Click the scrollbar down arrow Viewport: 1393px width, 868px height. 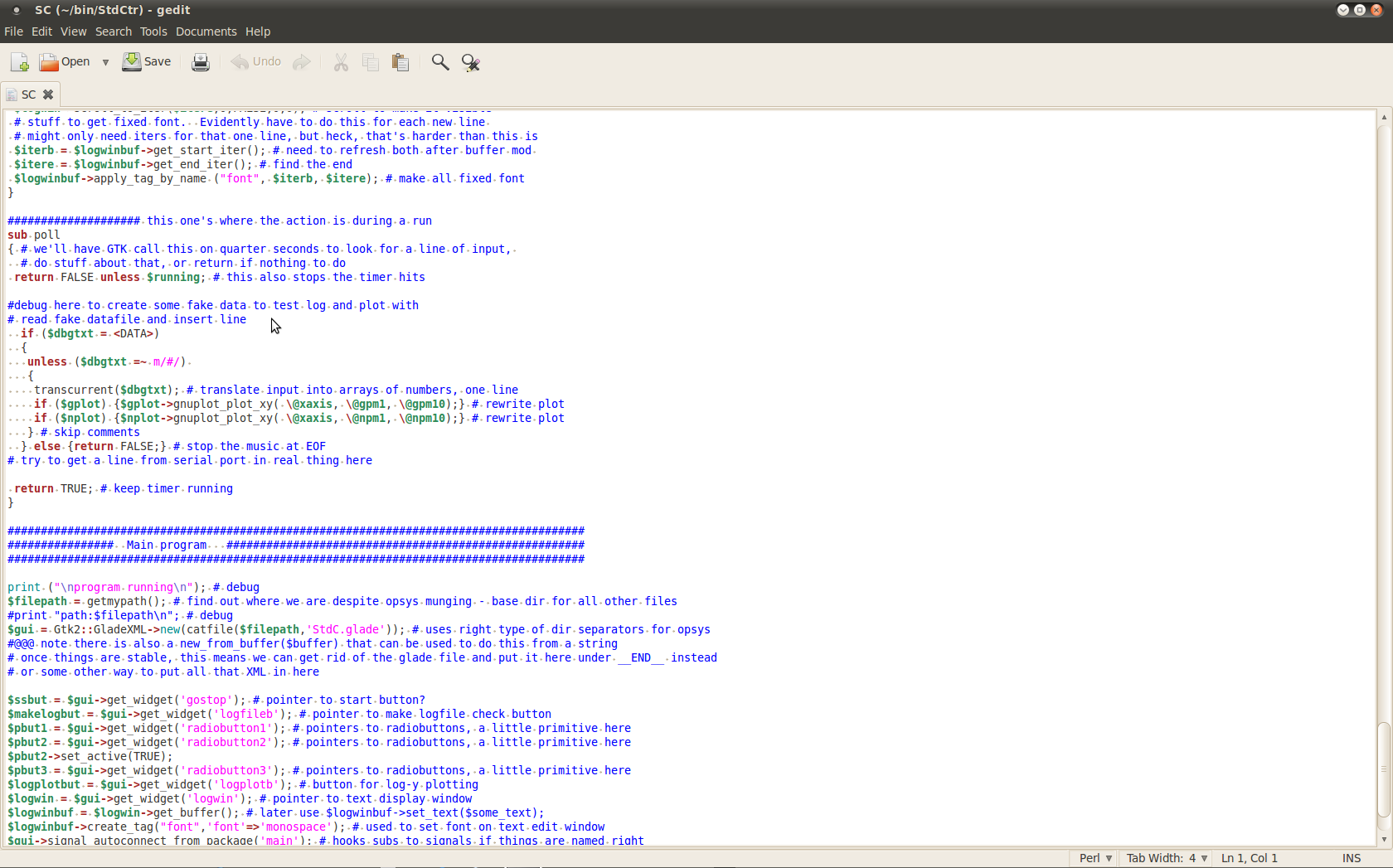coord(1384,839)
